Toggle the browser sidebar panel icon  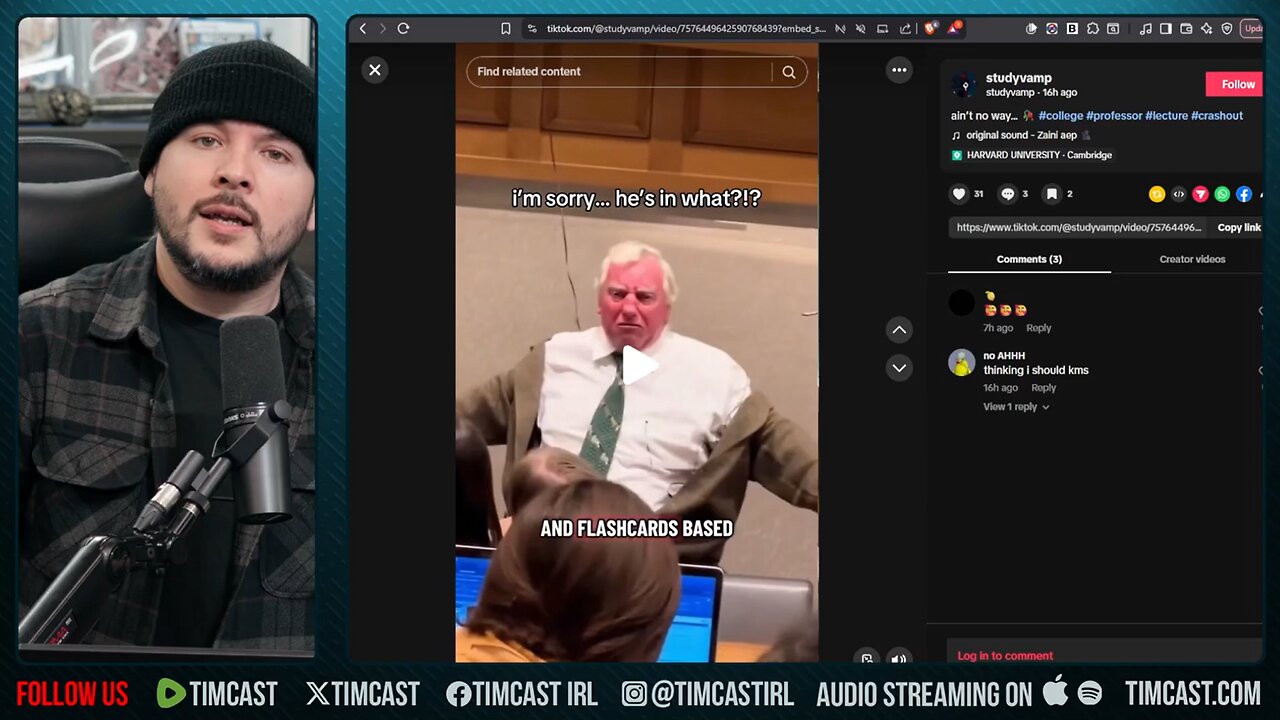(x=1166, y=29)
